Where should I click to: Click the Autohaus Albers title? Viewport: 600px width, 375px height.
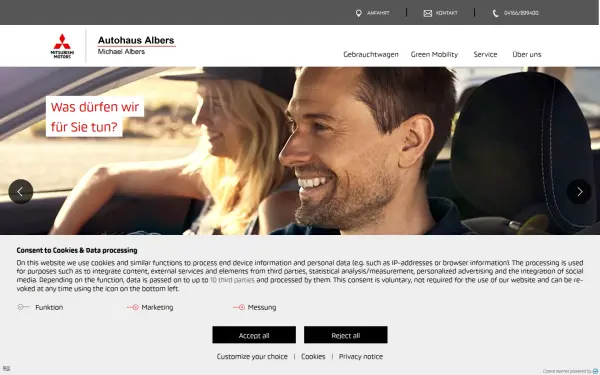tap(136, 40)
